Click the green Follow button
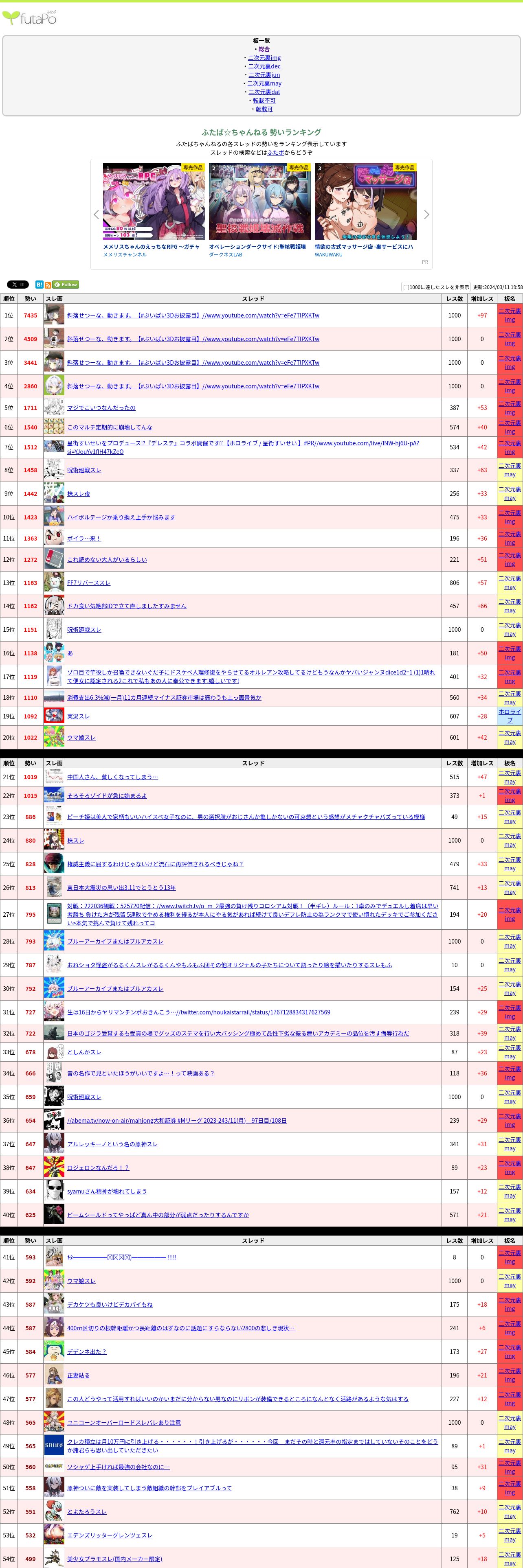 point(66,284)
